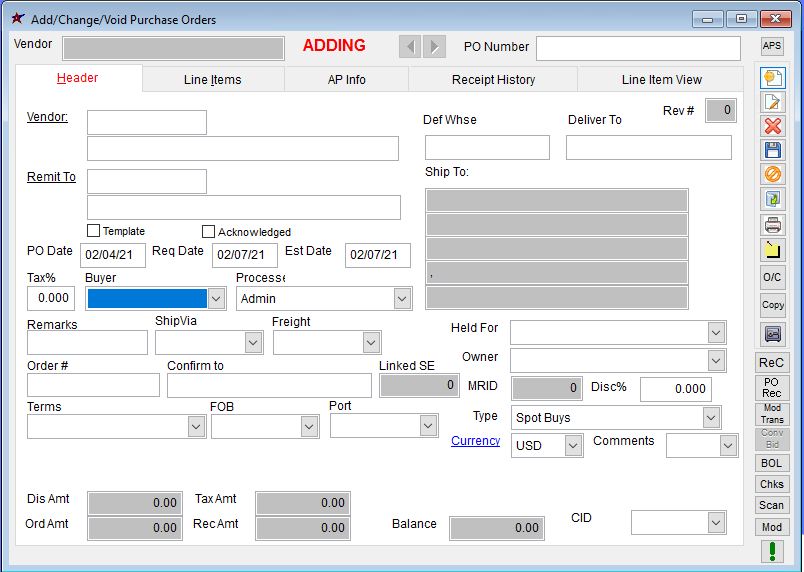Click the BOL button
804x572 pixels.
(x=772, y=463)
